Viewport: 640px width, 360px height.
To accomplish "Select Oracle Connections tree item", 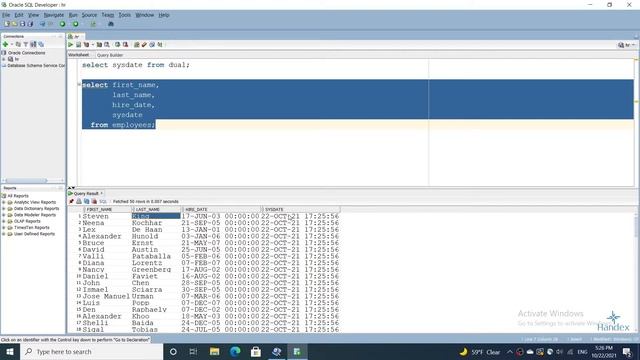I will (x=27, y=53).
